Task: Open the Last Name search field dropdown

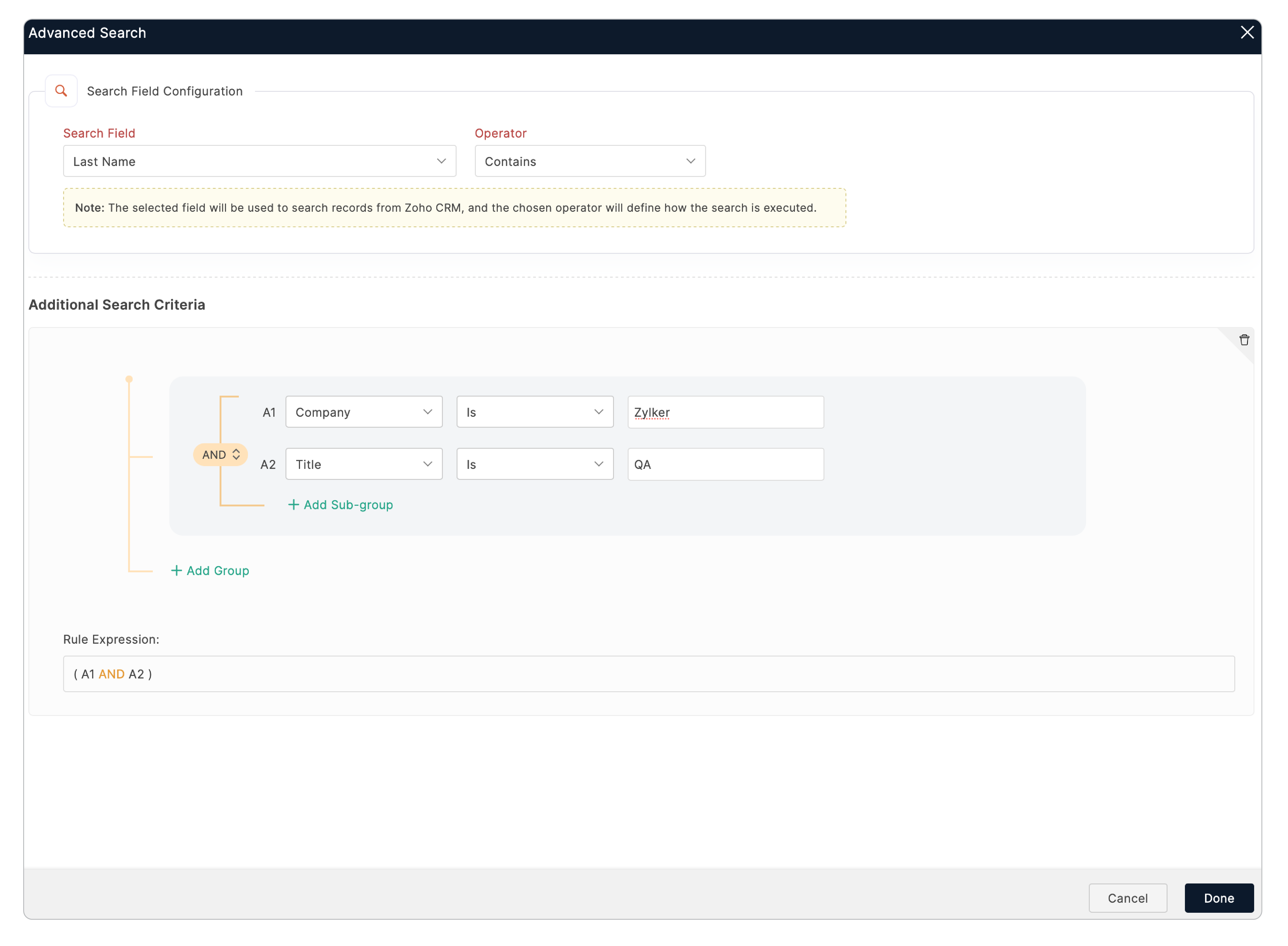Action: click(x=259, y=161)
